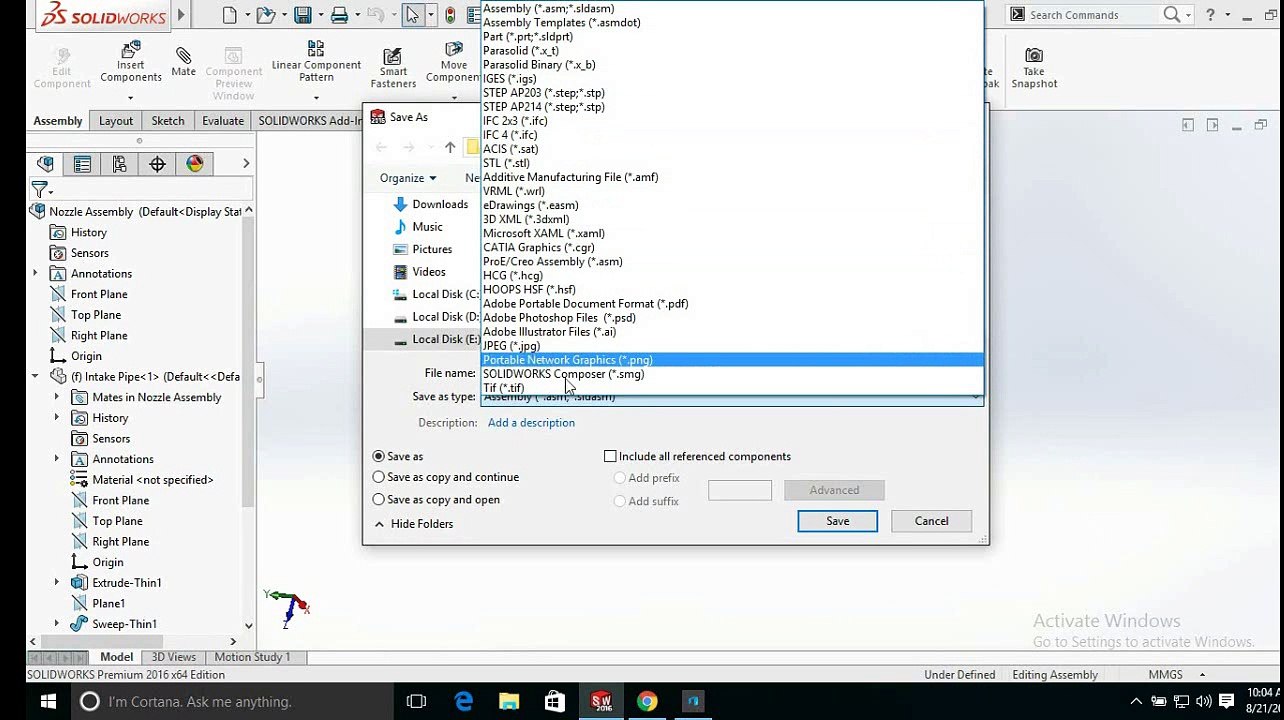Open the DisplayManager color sphere tab
The height and width of the screenshot is (720, 1284).
pyautogui.click(x=194, y=164)
